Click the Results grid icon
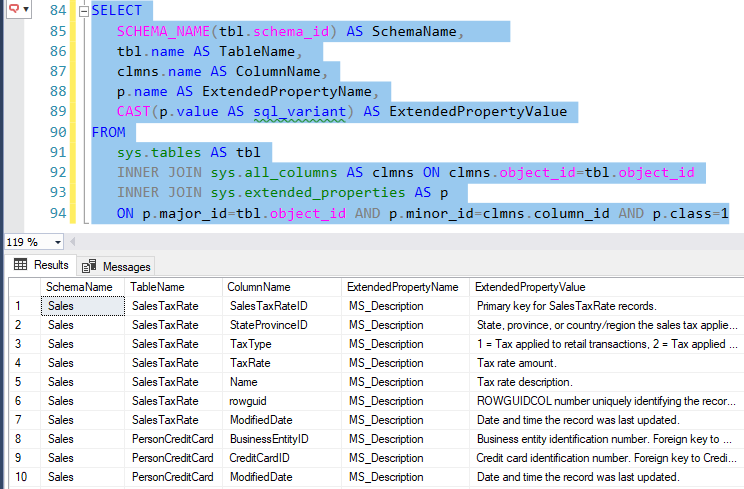The width and height of the screenshot is (744, 489). point(20,265)
